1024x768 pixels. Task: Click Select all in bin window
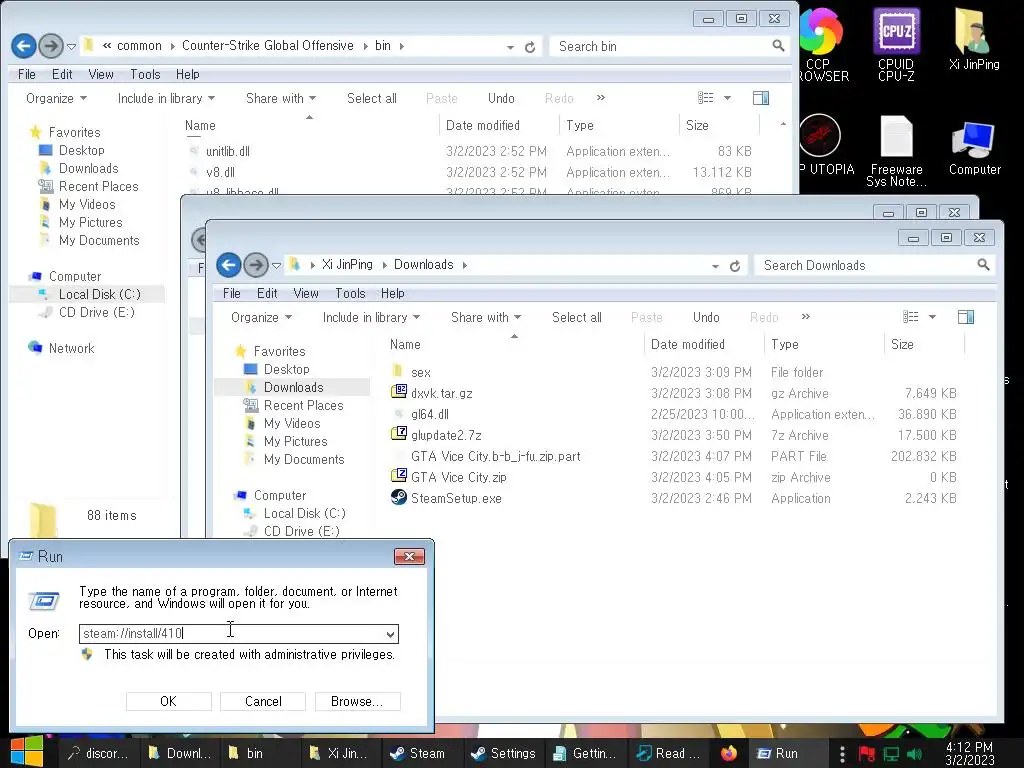click(x=372, y=99)
